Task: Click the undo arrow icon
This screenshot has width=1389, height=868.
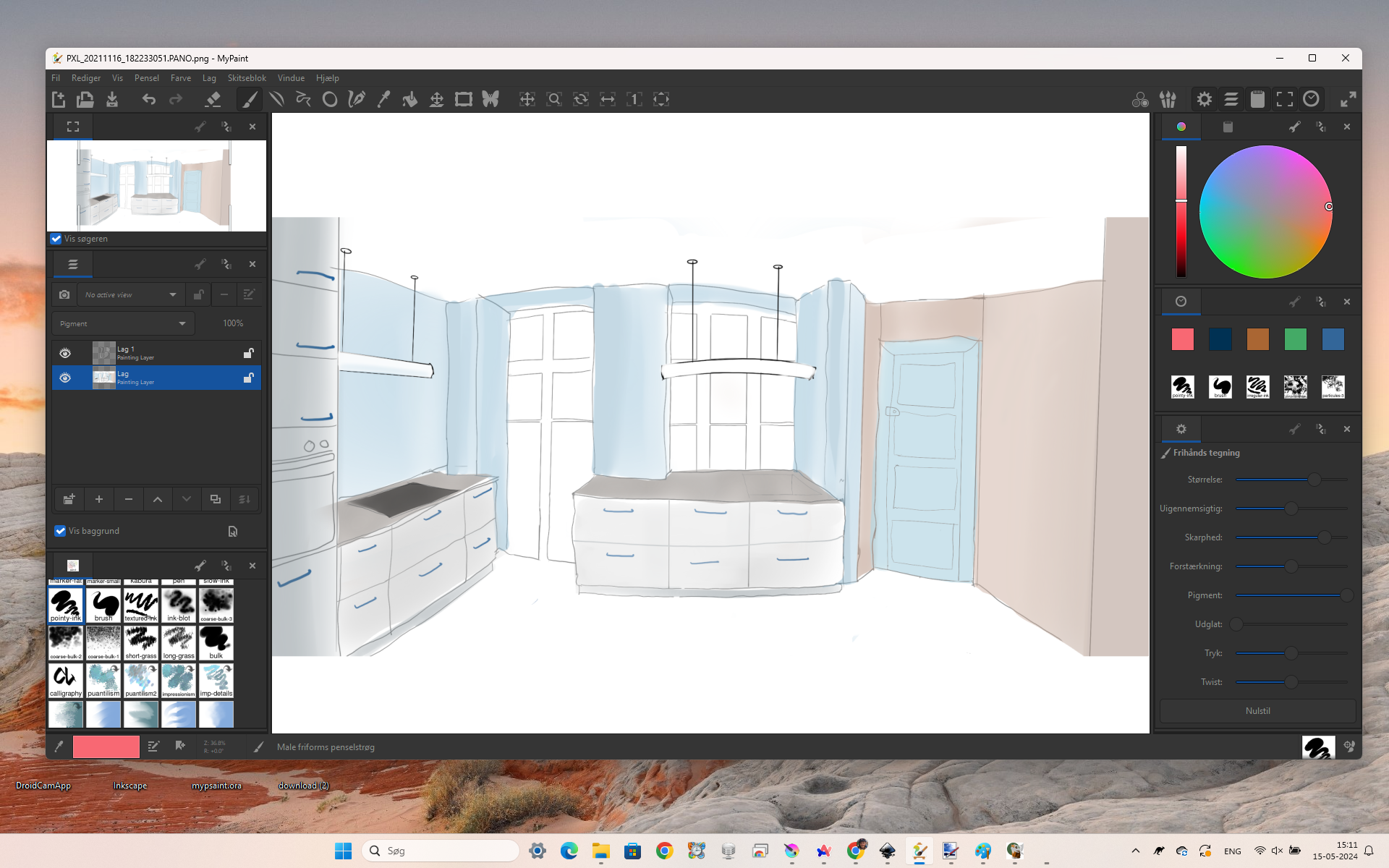Action: click(149, 99)
